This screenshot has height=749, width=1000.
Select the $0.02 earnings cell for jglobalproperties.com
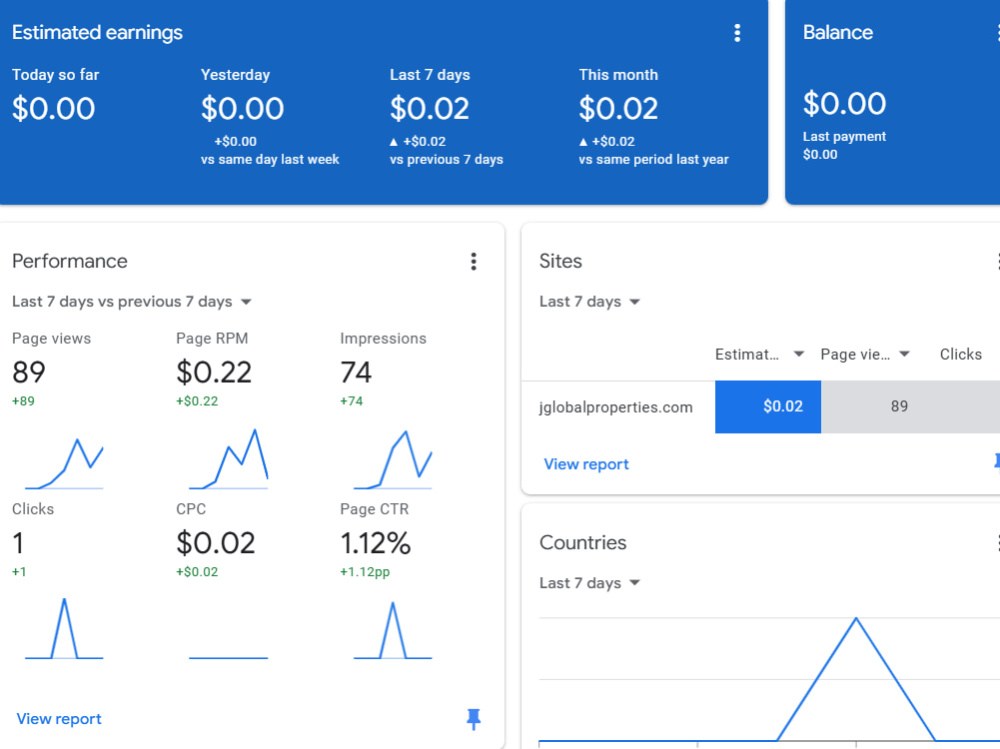coord(768,407)
